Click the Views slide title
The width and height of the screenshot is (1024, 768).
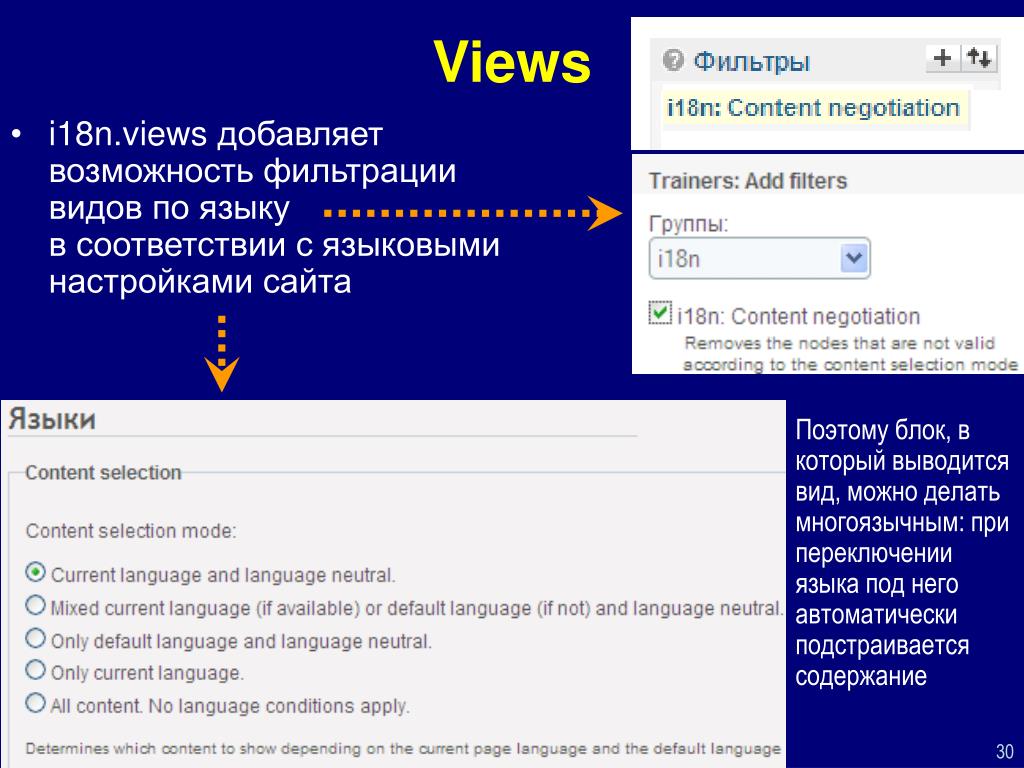[x=512, y=62]
